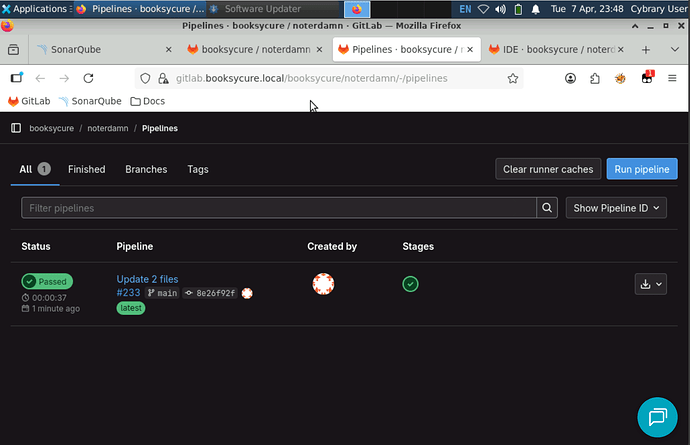Open the Firefox account icon
Image resolution: width=690 pixels, height=445 pixels.
pyautogui.click(x=571, y=78)
